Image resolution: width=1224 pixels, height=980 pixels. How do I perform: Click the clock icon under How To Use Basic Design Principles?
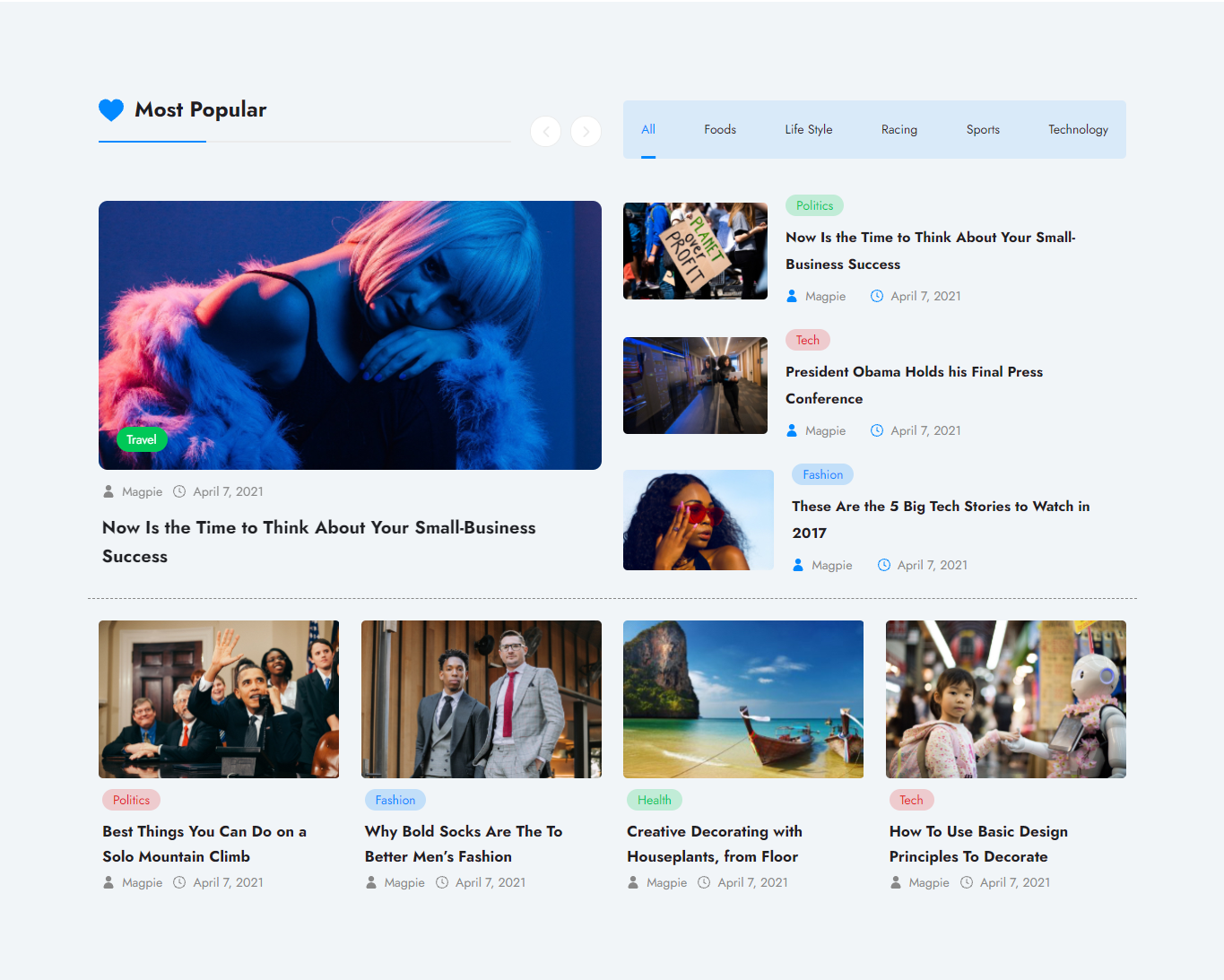[967, 882]
